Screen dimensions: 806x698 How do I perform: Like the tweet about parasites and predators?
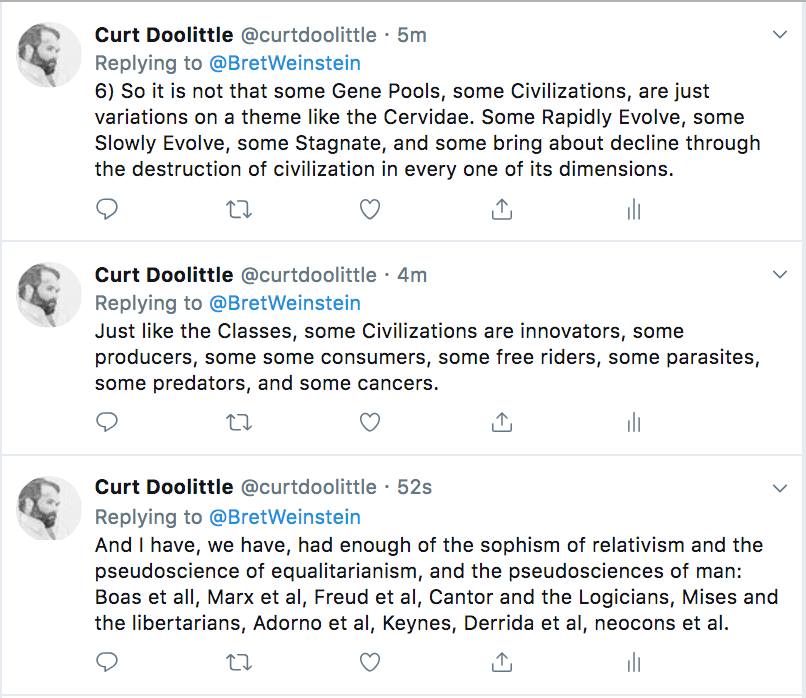pyautogui.click(x=370, y=423)
